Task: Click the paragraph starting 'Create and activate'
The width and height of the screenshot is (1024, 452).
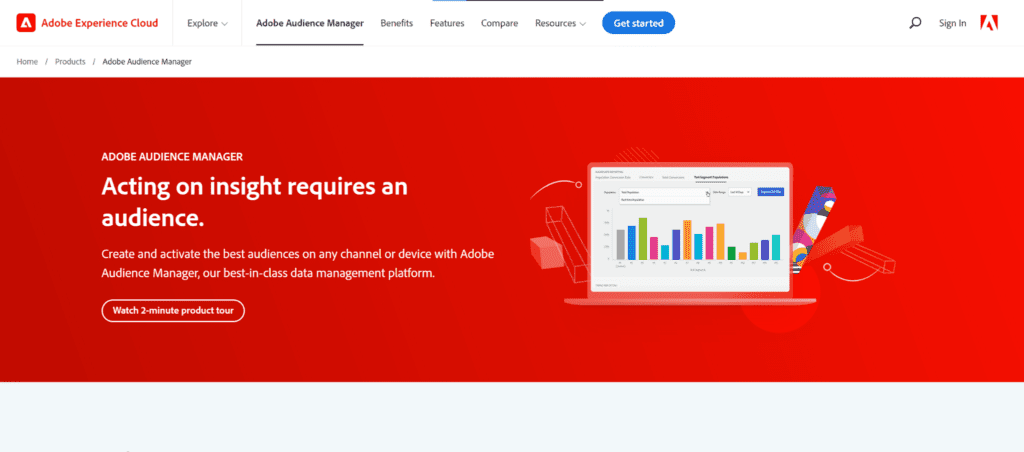Action: 298,263
